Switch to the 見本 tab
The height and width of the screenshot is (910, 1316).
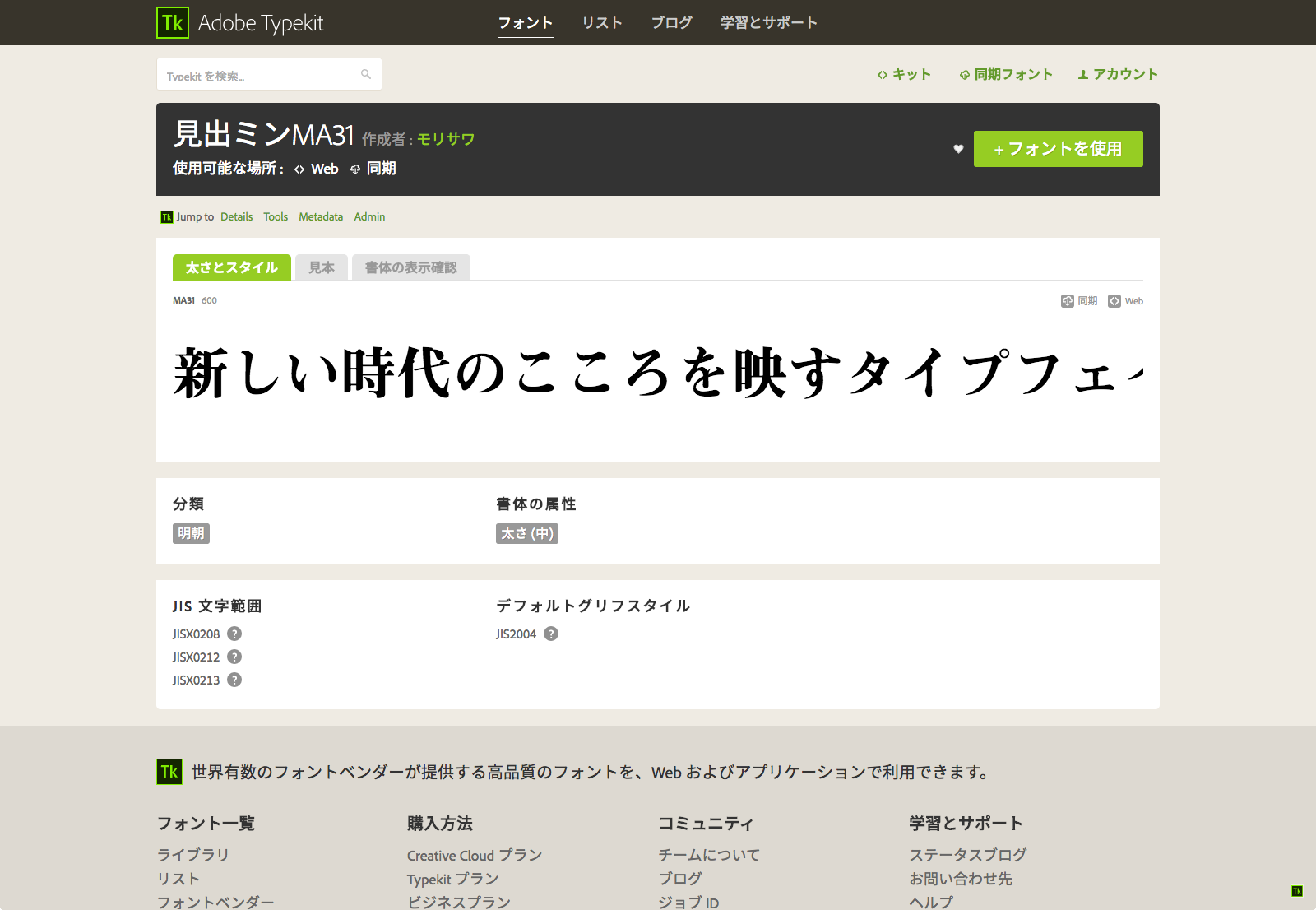coord(322,267)
